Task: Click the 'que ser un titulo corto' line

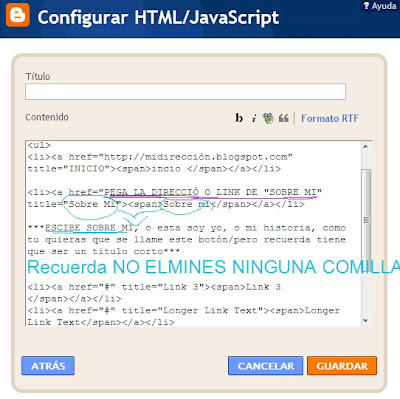Action: pyautogui.click(x=104, y=251)
